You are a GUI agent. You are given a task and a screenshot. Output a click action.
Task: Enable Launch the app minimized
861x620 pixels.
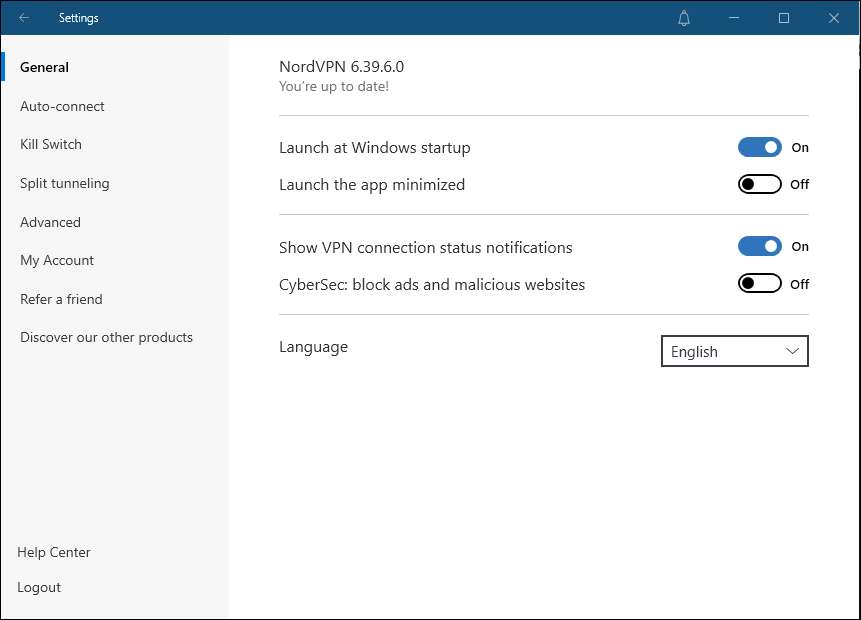pos(759,184)
